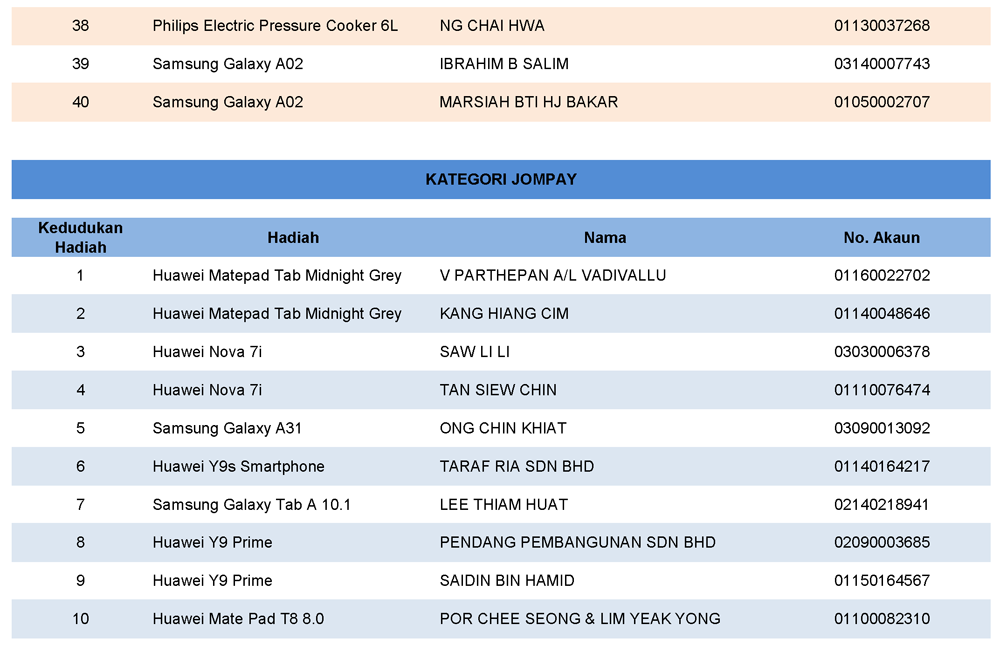Image resolution: width=1000 pixels, height=650 pixels.
Task: Select Huawei Y9 Prime in row 9
Action: tap(212, 580)
